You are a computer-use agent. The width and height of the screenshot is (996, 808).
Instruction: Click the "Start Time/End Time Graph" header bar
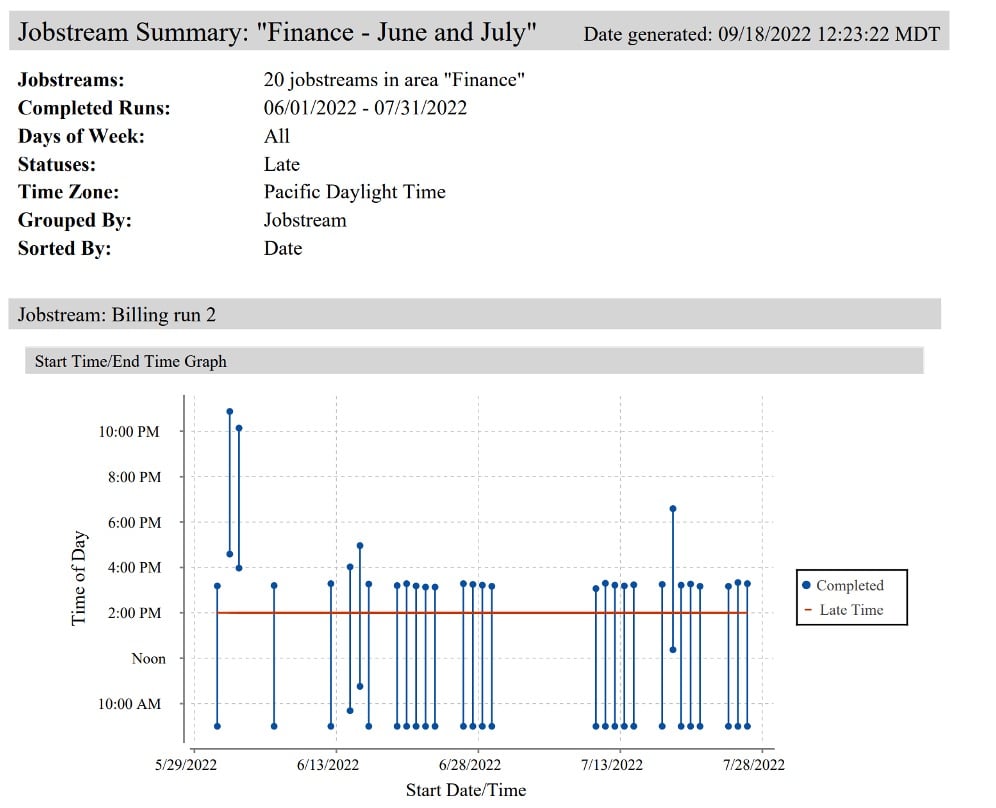click(130, 361)
